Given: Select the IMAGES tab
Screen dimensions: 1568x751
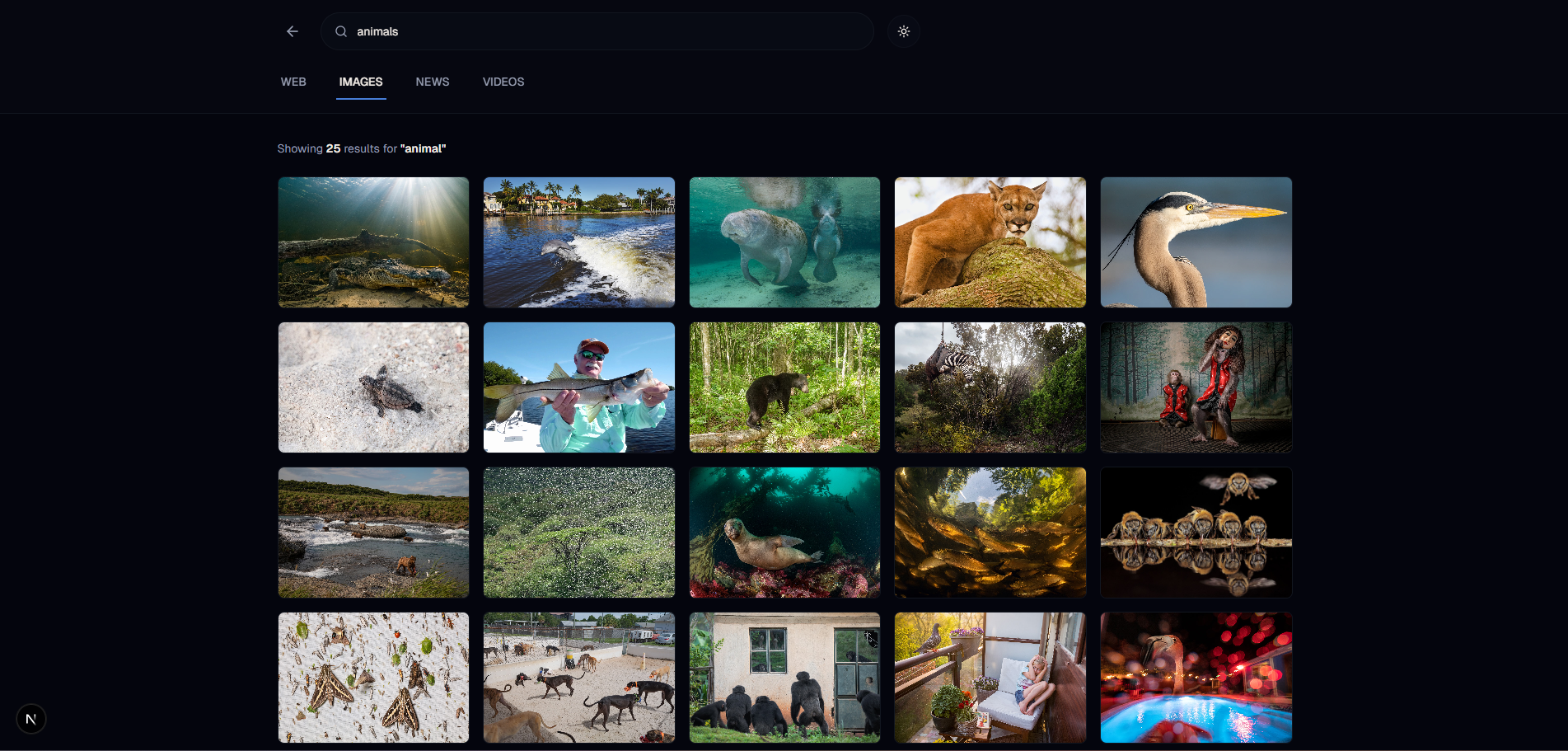Looking at the screenshot, I should 361,82.
